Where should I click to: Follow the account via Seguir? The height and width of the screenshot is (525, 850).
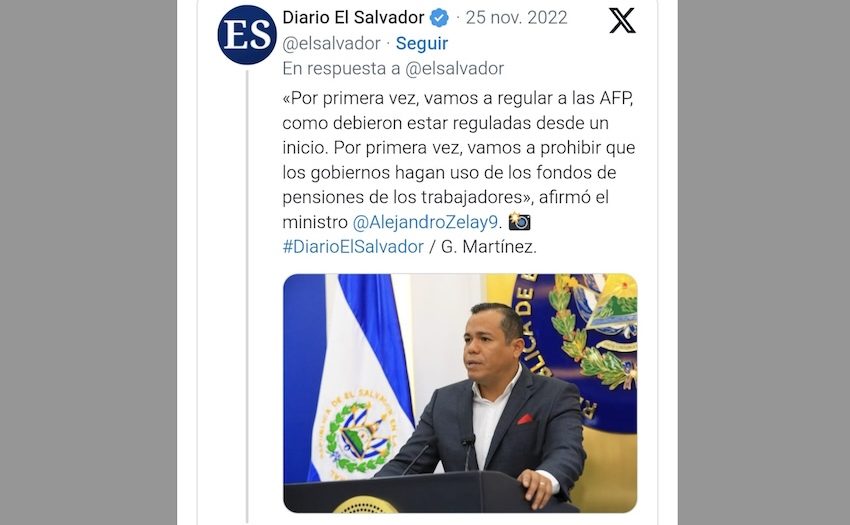422,43
